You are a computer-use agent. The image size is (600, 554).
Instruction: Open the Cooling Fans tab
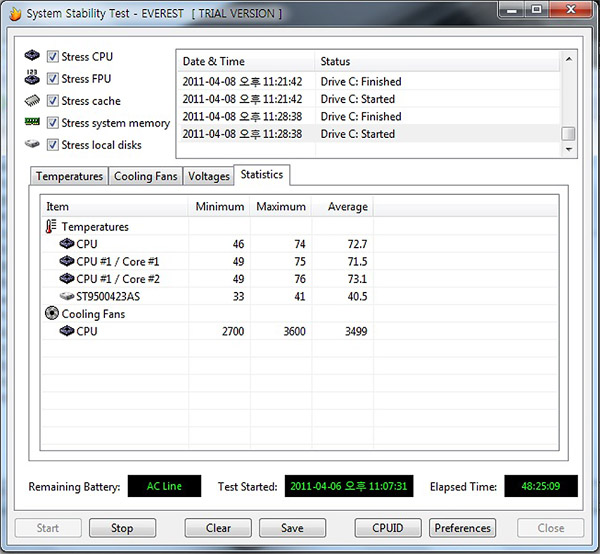(x=146, y=176)
